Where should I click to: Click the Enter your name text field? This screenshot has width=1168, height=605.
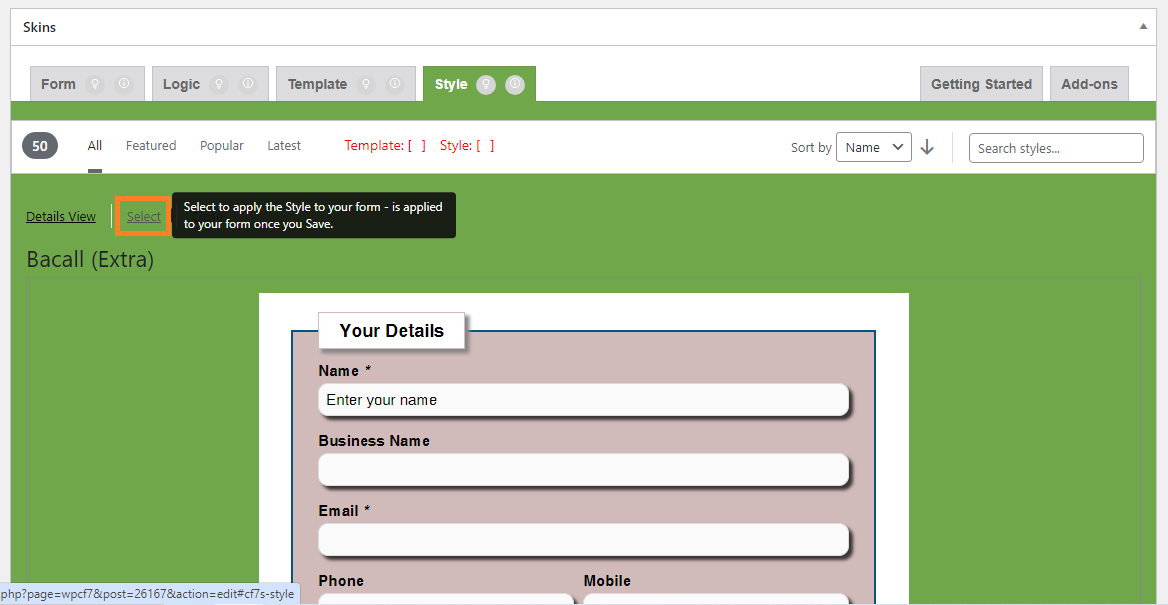pos(583,400)
